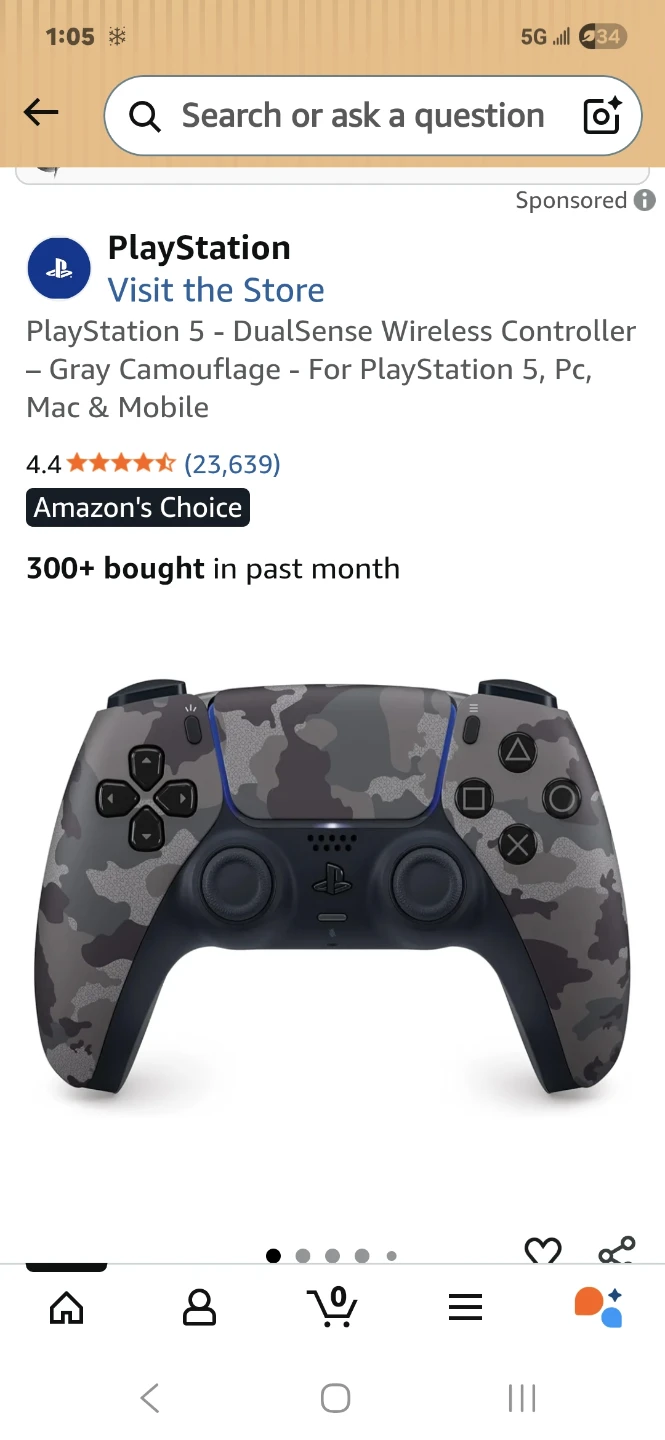Select the fourth image carousel dot
665x1440 pixels.
click(362, 1256)
